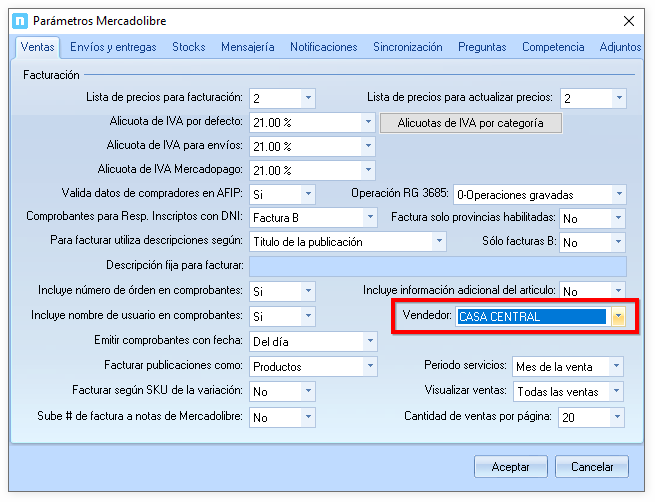Image resolution: width=655 pixels, height=502 pixels.
Task: Click the app logo icon in title bar
Action: pos(18,20)
